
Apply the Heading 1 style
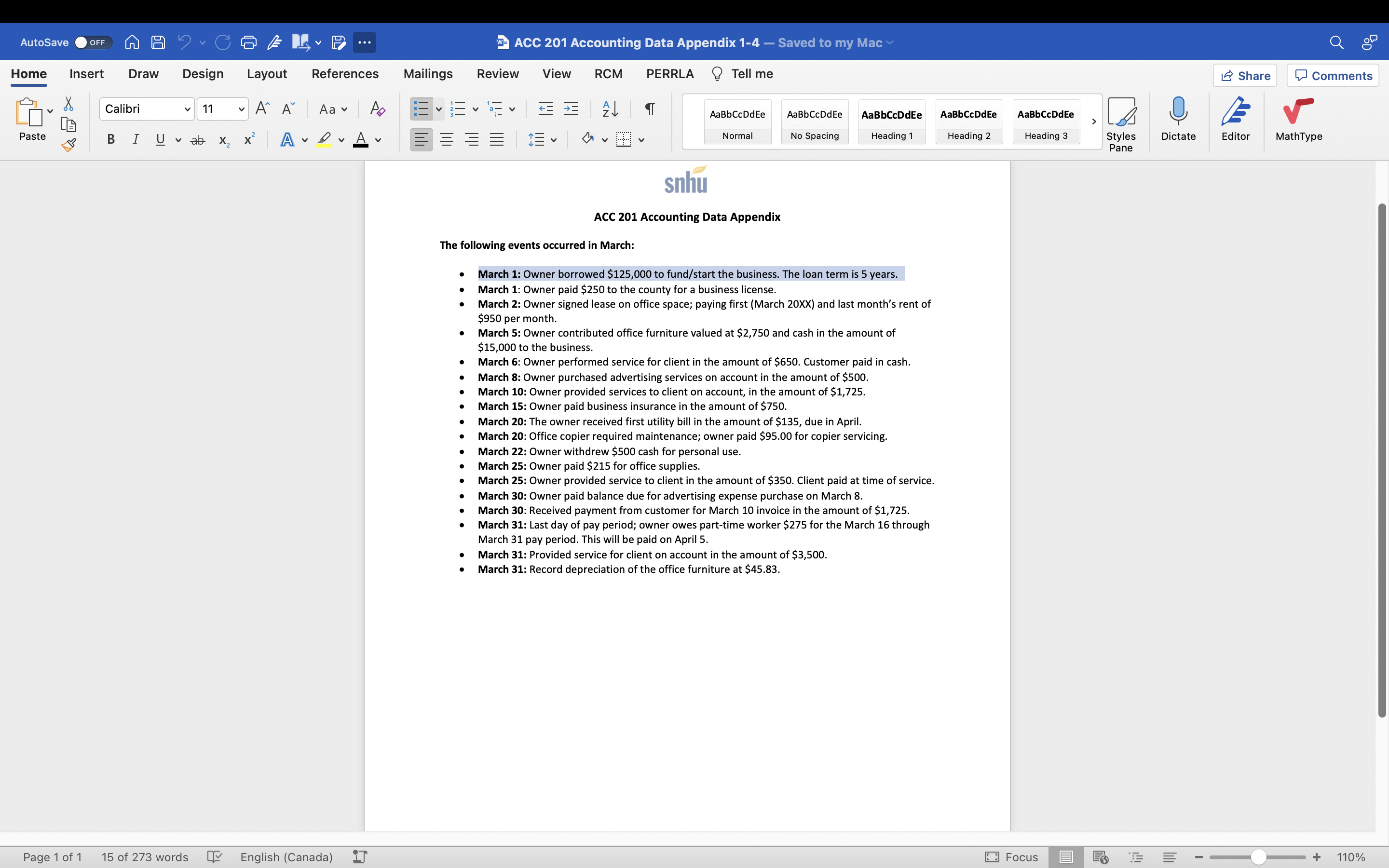click(x=891, y=122)
